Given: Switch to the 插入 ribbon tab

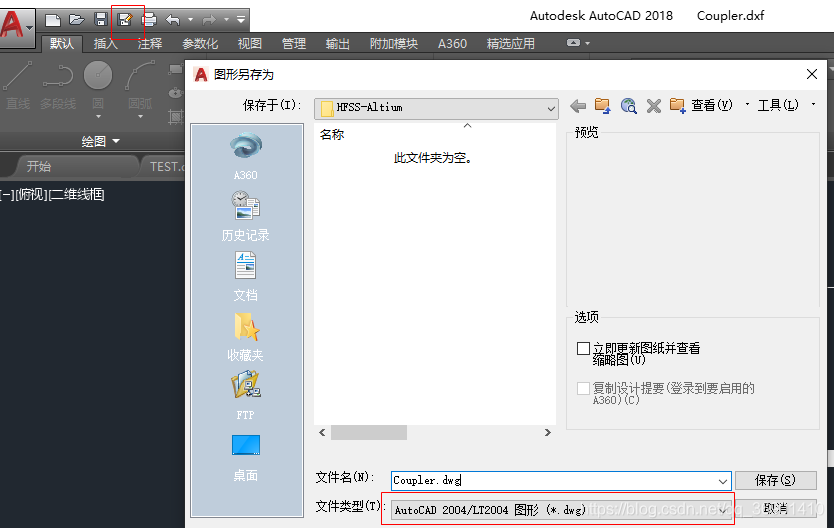Looking at the screenshot, I should [x=105, y=44].
